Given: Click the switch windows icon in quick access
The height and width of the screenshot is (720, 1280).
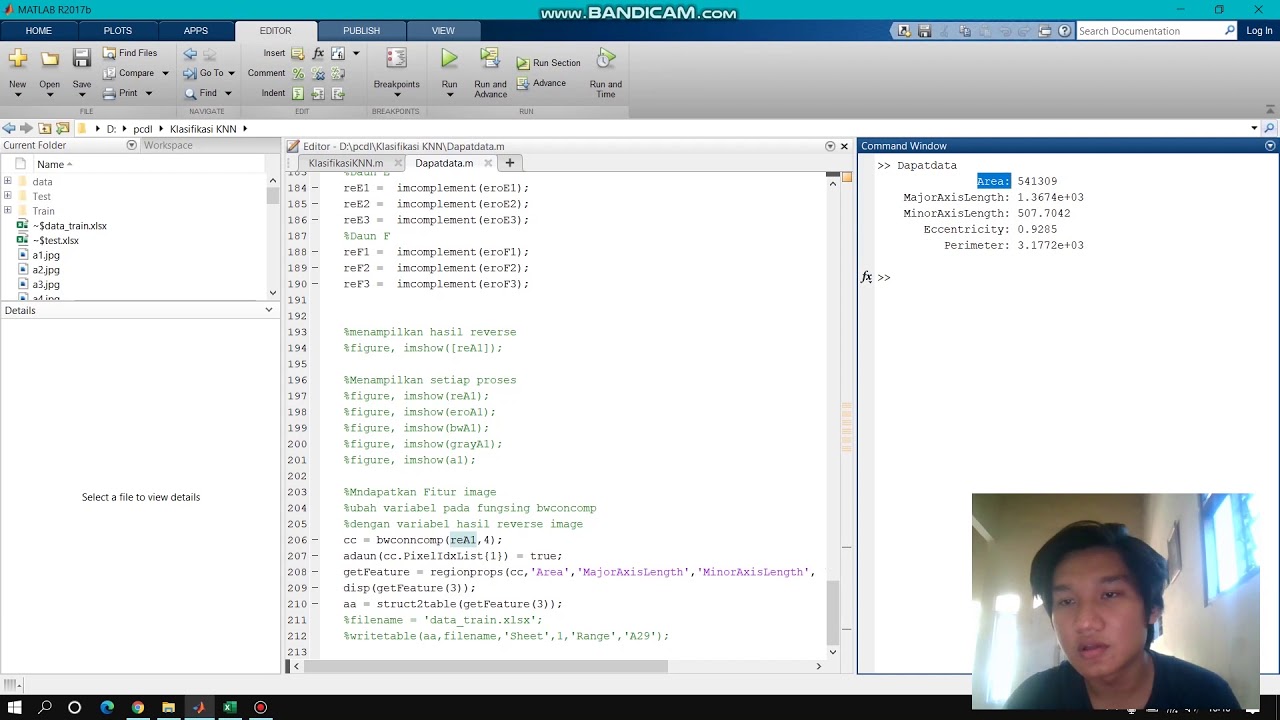Looking at the screenshot, I should click(x=1045, y=31).
